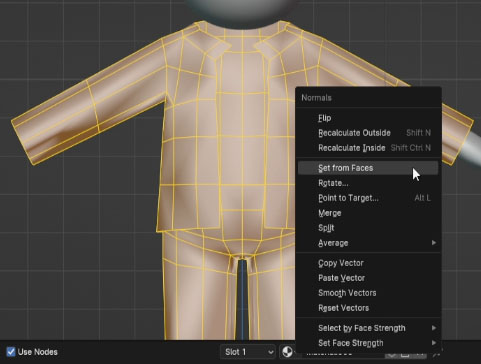Toggle the Use Nodes checkbox
The width and height of the screenshot is (481, 364).
click(11, 352)
